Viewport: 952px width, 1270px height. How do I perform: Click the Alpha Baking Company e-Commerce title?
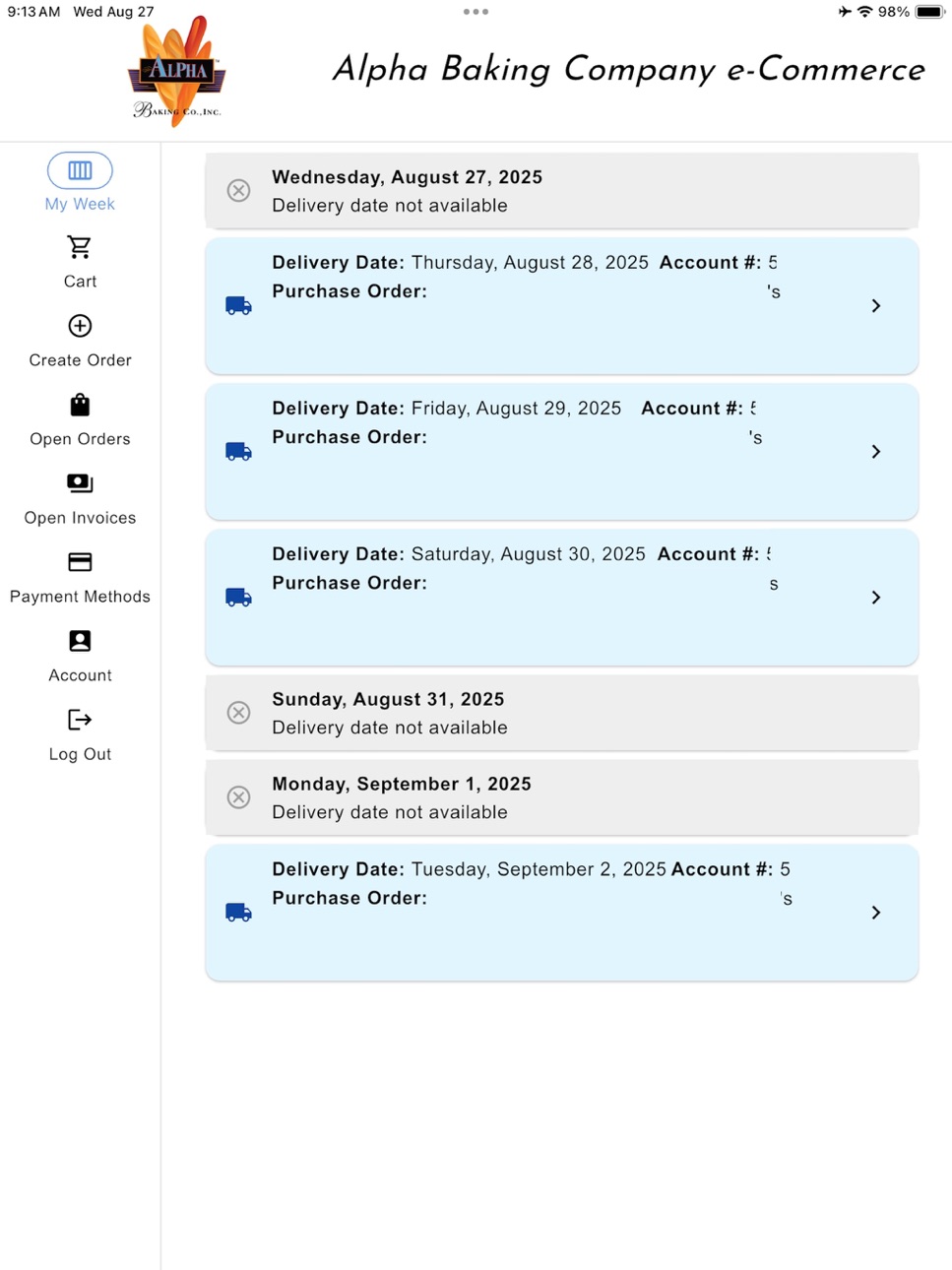(628, 70)
